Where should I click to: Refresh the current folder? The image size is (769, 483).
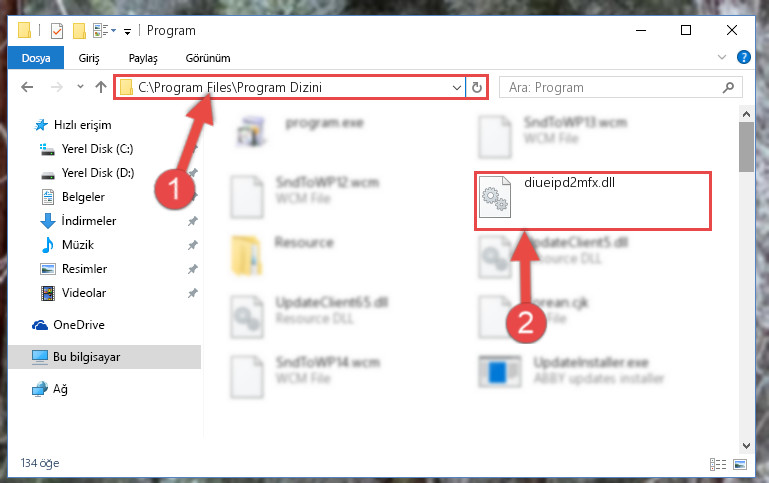[x=477, y=88]
